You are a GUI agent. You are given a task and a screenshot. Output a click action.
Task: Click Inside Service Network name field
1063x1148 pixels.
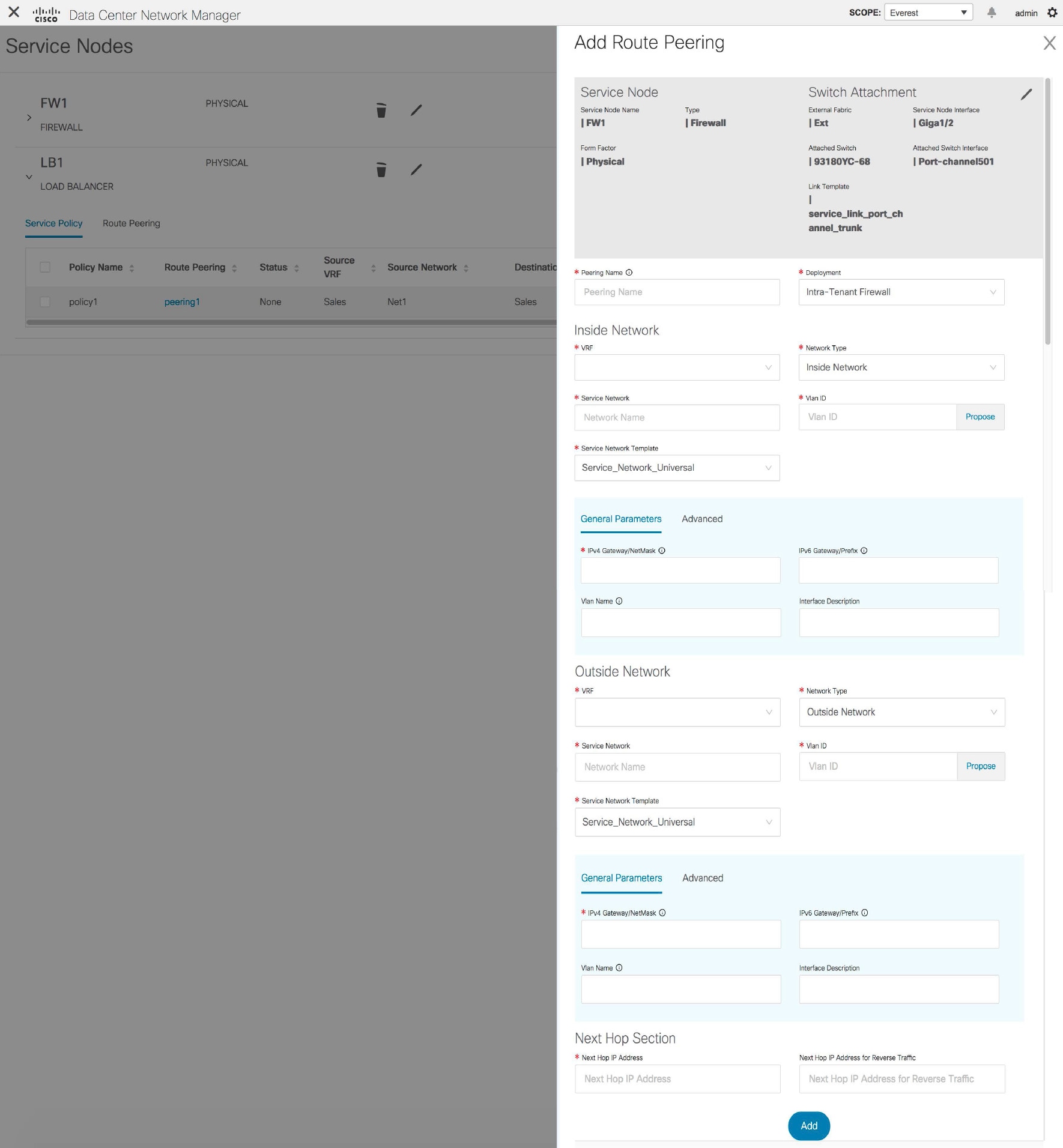[677, 417]
